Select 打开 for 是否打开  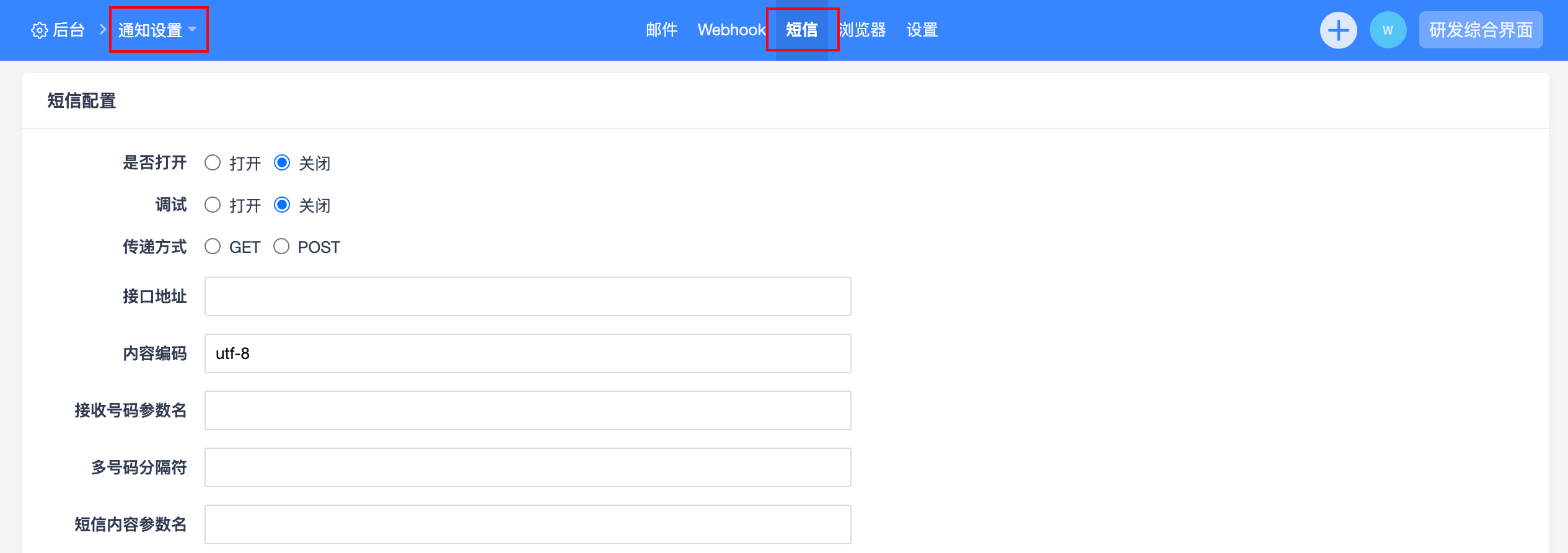213,163
